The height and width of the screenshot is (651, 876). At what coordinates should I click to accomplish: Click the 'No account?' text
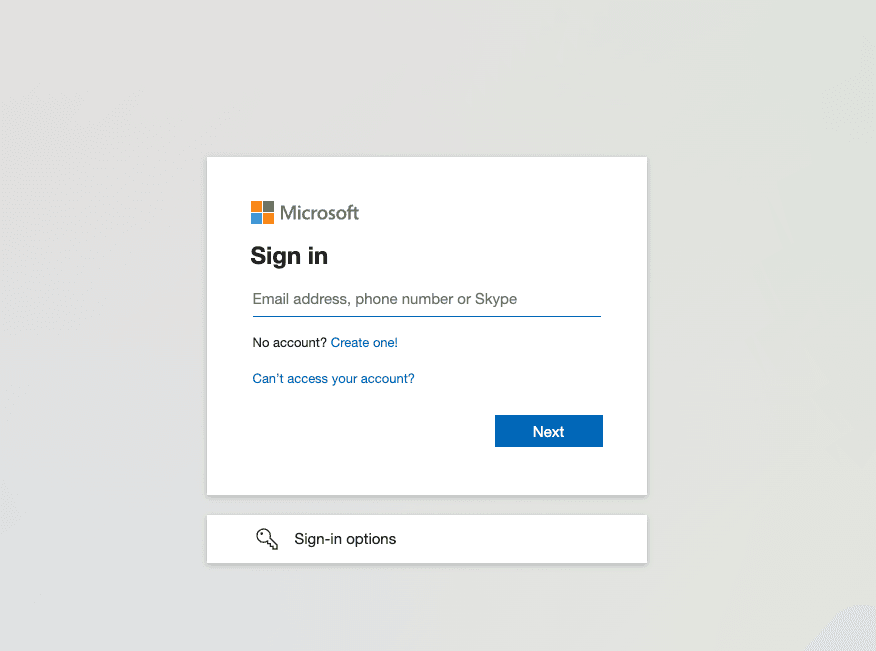click(x=289, y=343)
